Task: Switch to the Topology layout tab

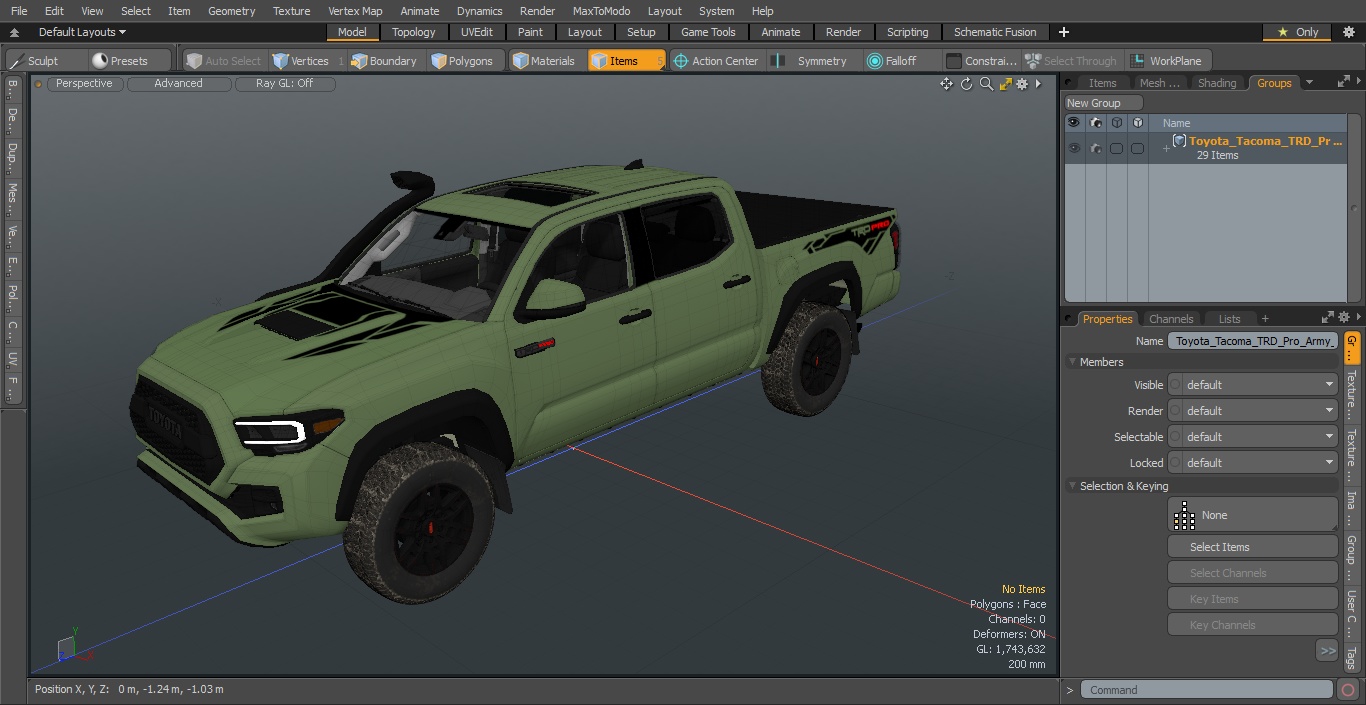Action: click(x=414, y=32)
